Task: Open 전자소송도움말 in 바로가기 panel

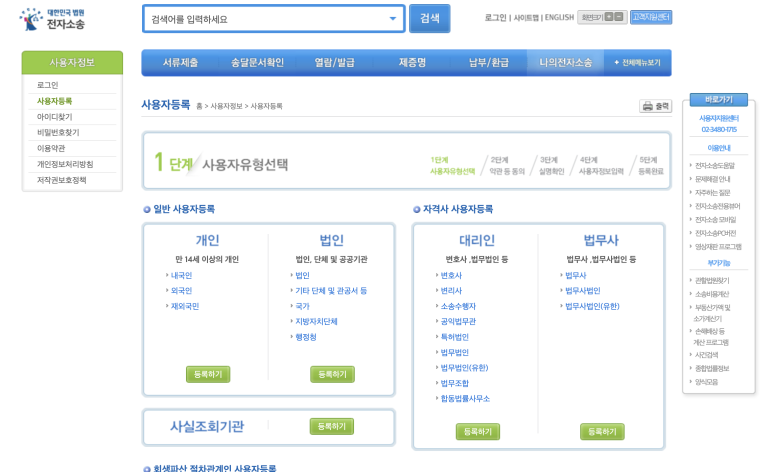Action: [715, 165]
